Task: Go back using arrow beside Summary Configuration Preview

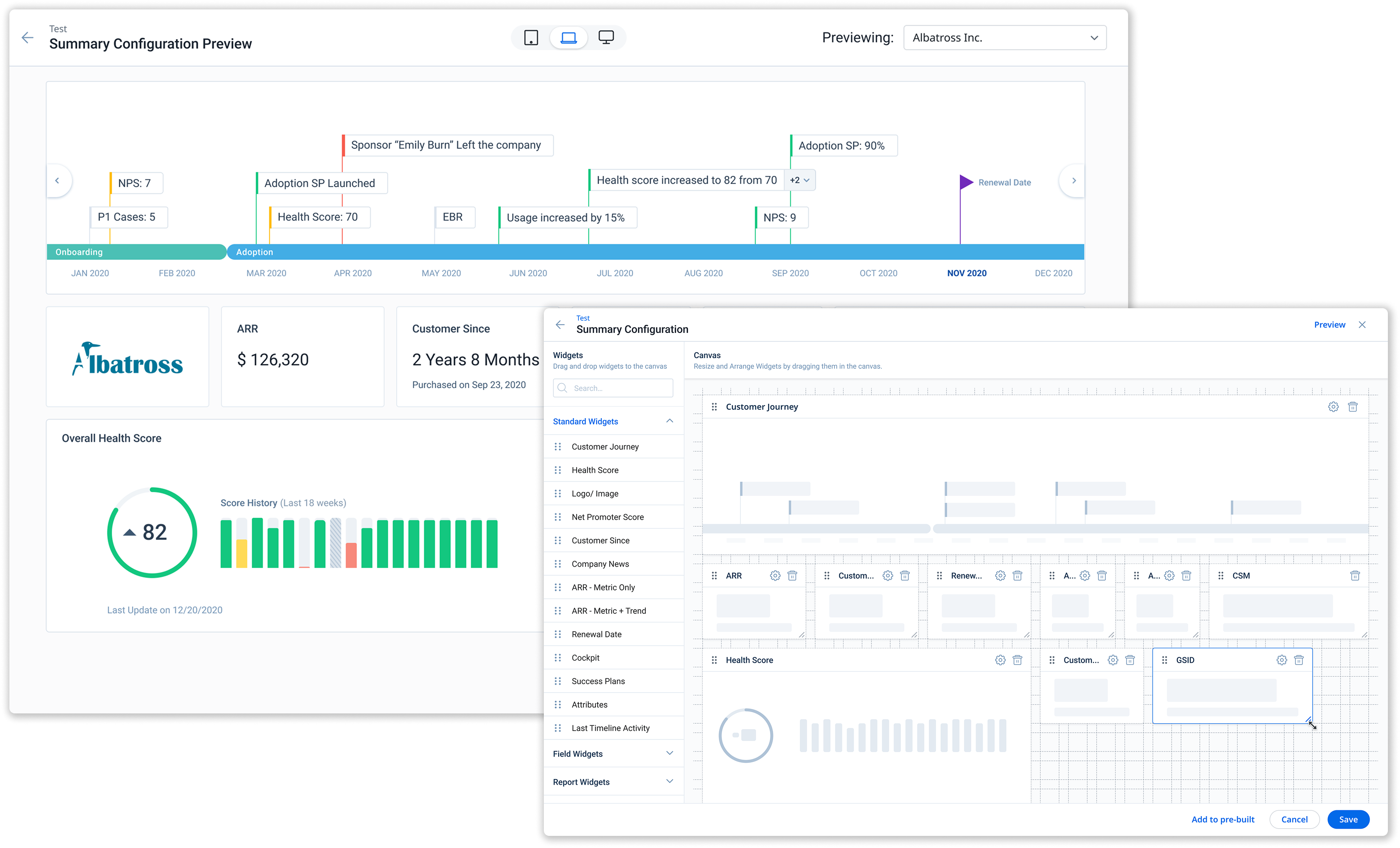Action: pyautogui.click(x=27, y=38)
